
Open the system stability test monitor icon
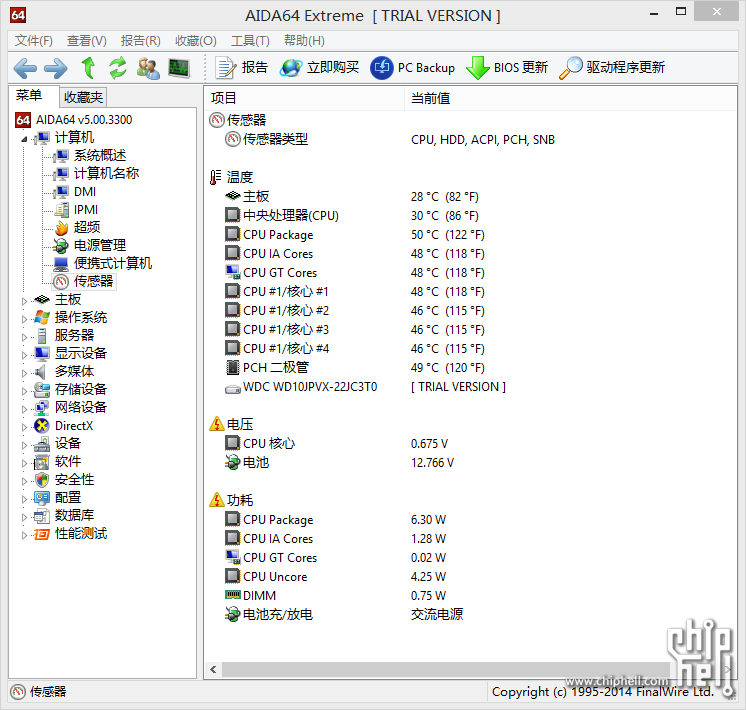[179, 68]
